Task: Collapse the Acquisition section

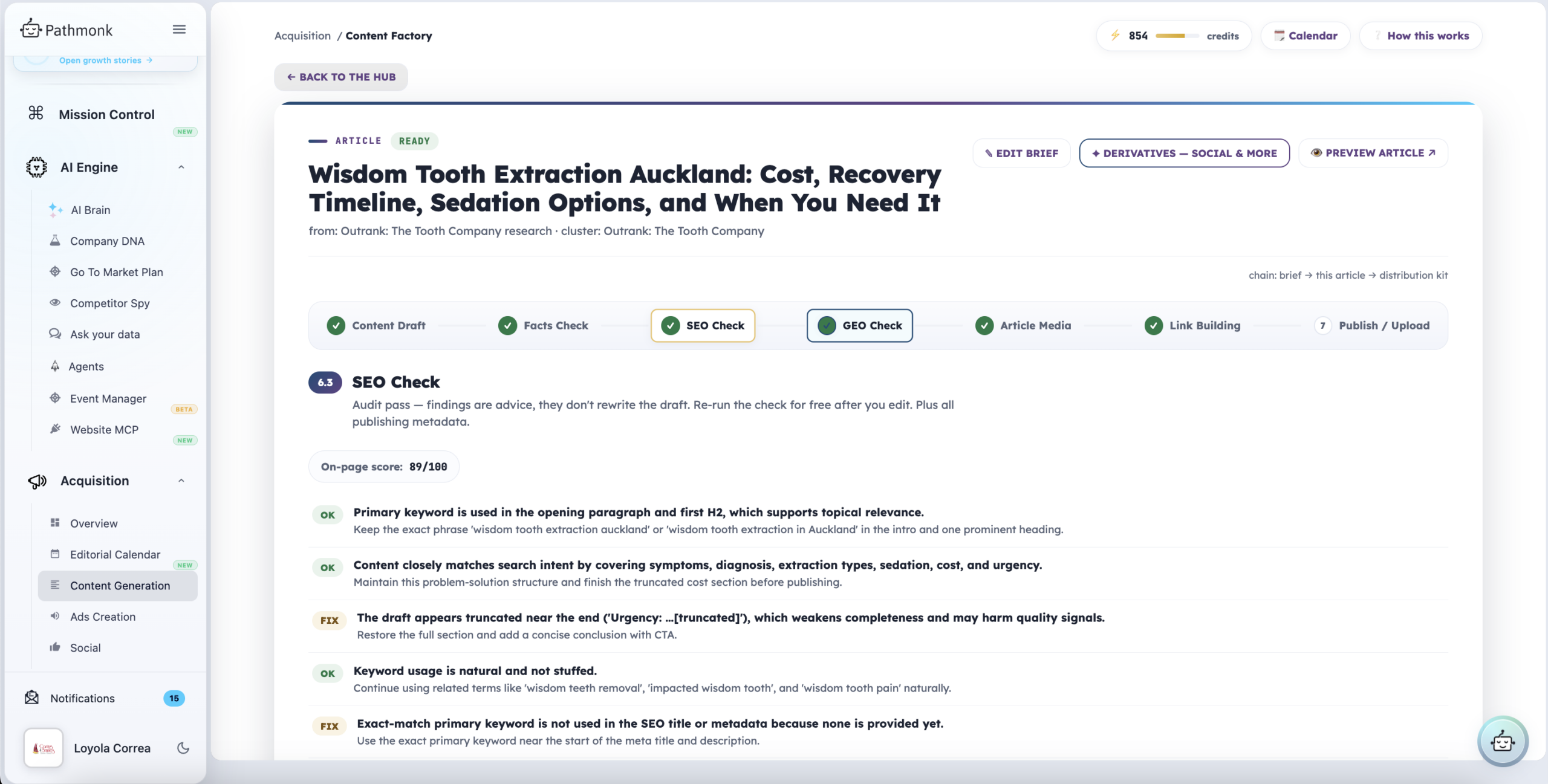Action: click(x=181, y=481)
